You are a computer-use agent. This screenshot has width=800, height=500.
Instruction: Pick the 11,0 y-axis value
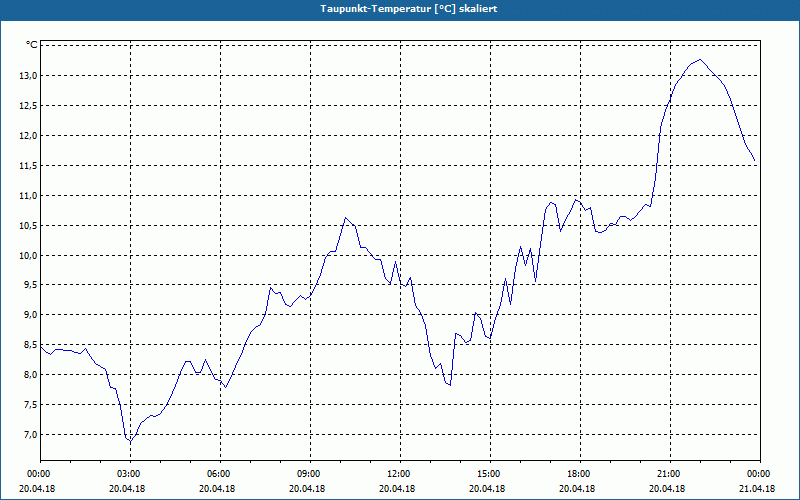coord(29,195)
